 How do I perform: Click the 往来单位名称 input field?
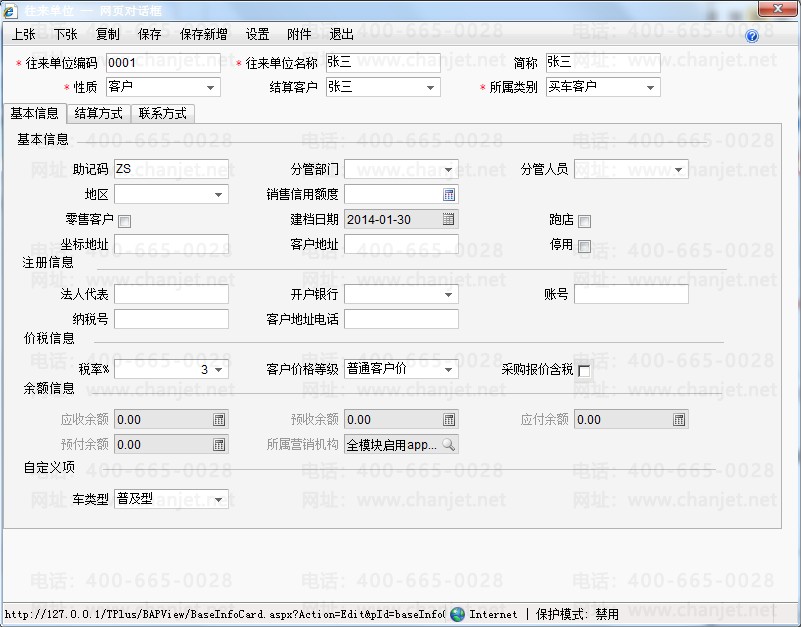click(x=383, y=62)
